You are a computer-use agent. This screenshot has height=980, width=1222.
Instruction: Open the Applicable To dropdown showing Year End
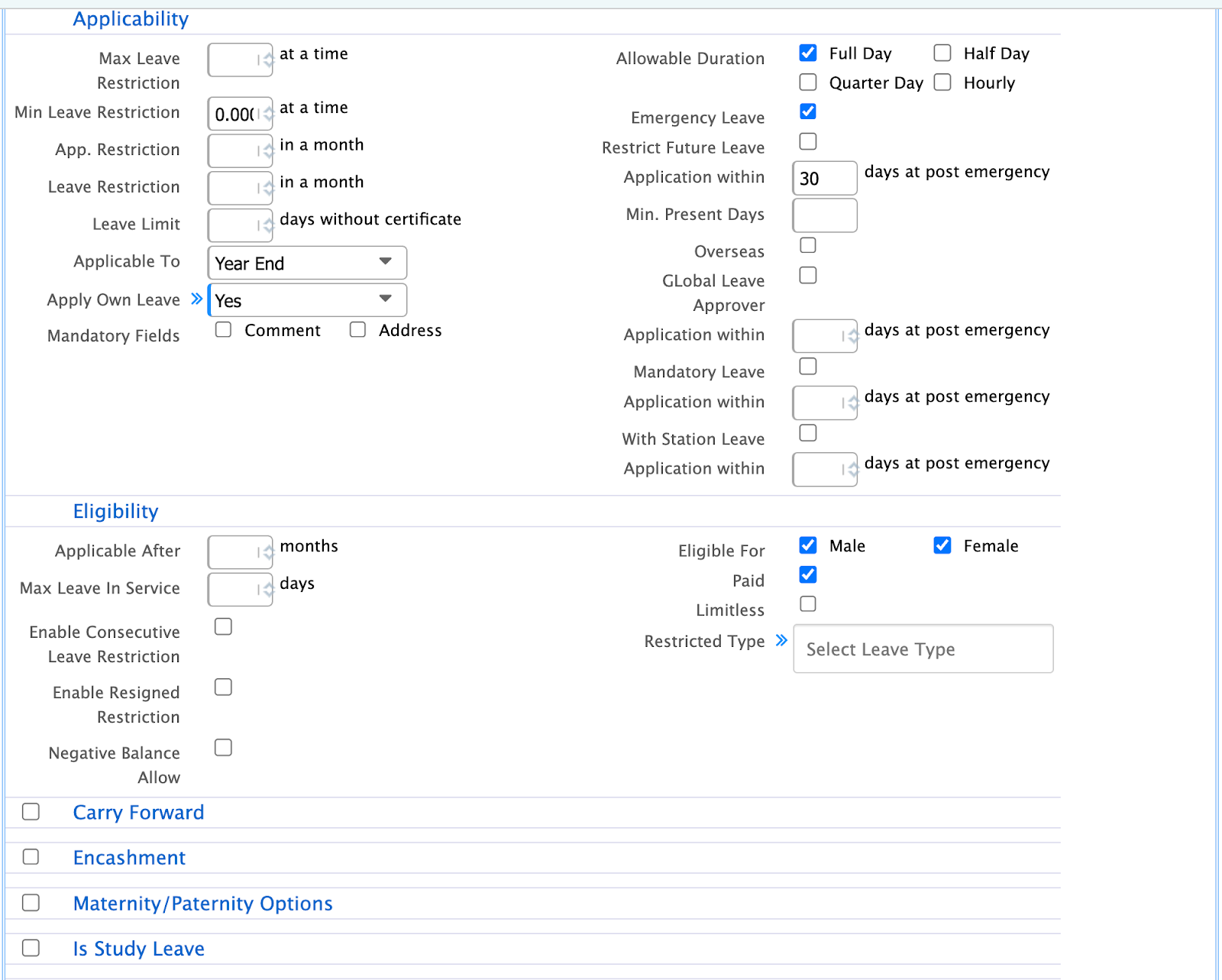[x=306, y=263]
